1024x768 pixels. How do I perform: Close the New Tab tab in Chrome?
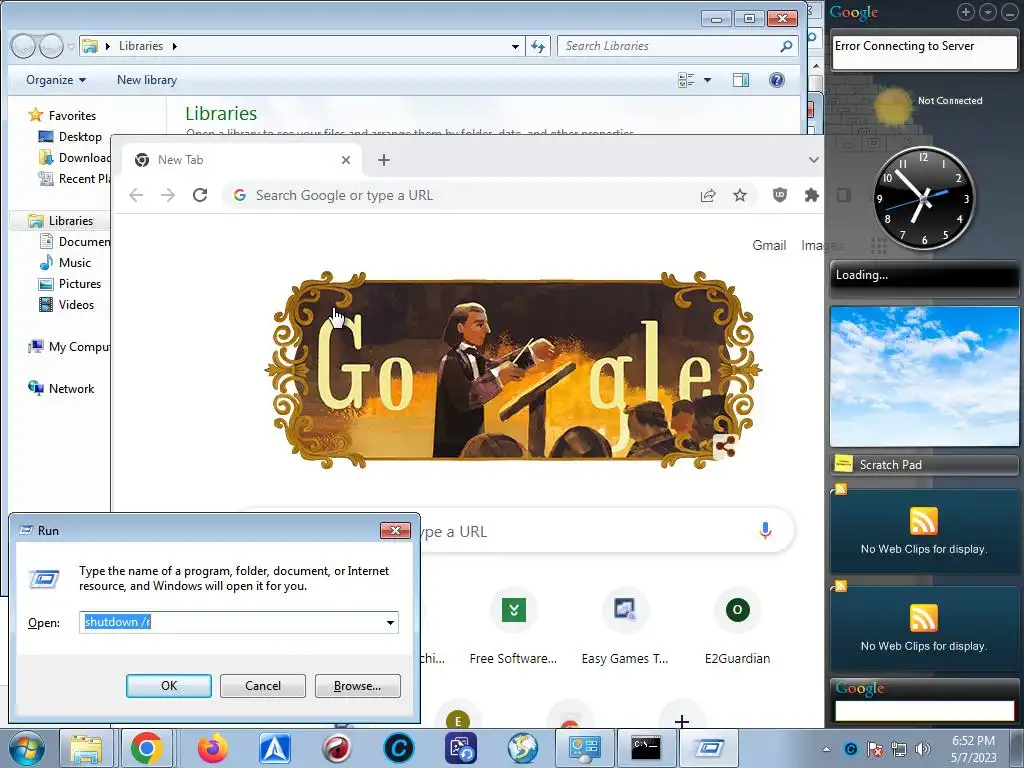pyautogui.click(x=346, y=160)
